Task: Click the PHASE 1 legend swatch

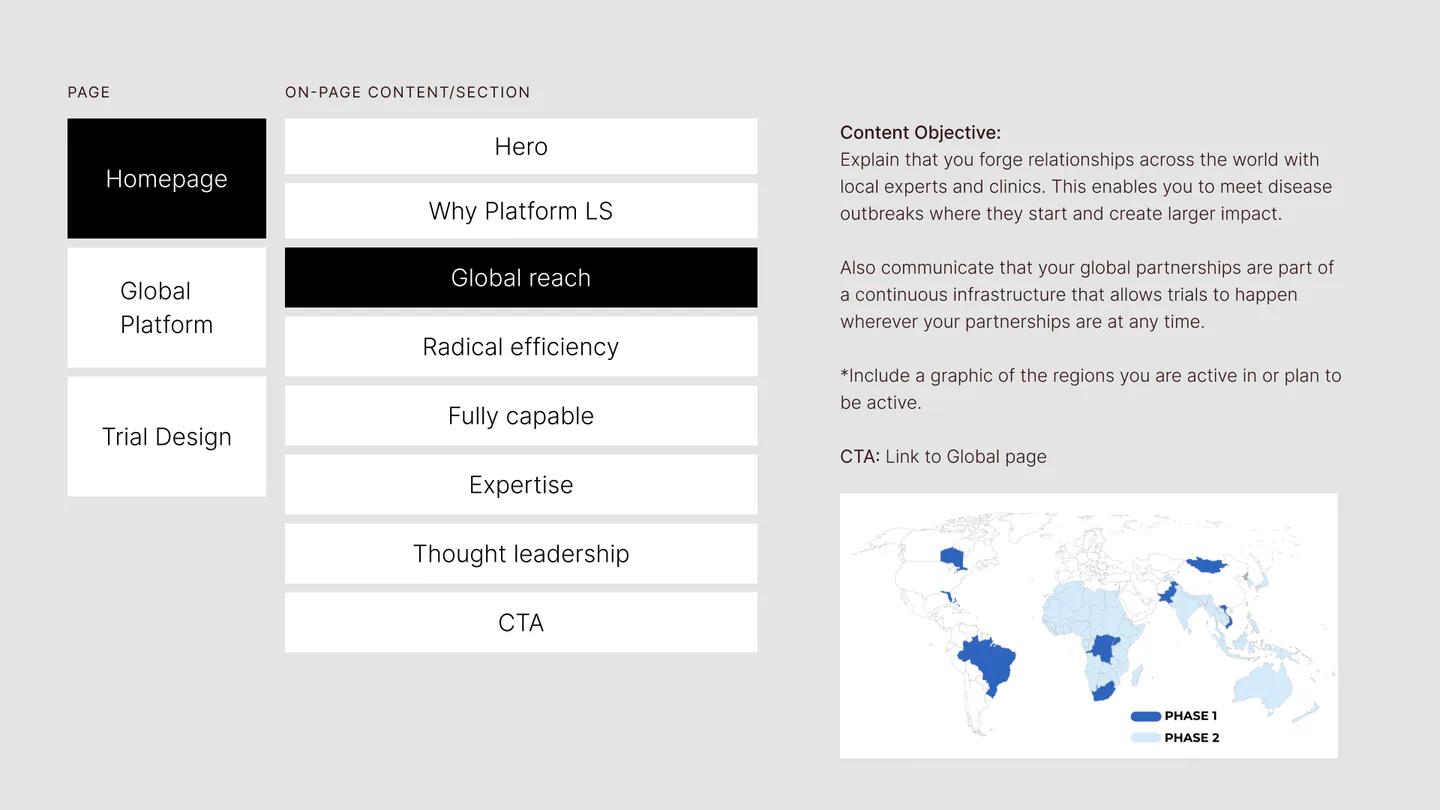Action: pos(1146,716)
